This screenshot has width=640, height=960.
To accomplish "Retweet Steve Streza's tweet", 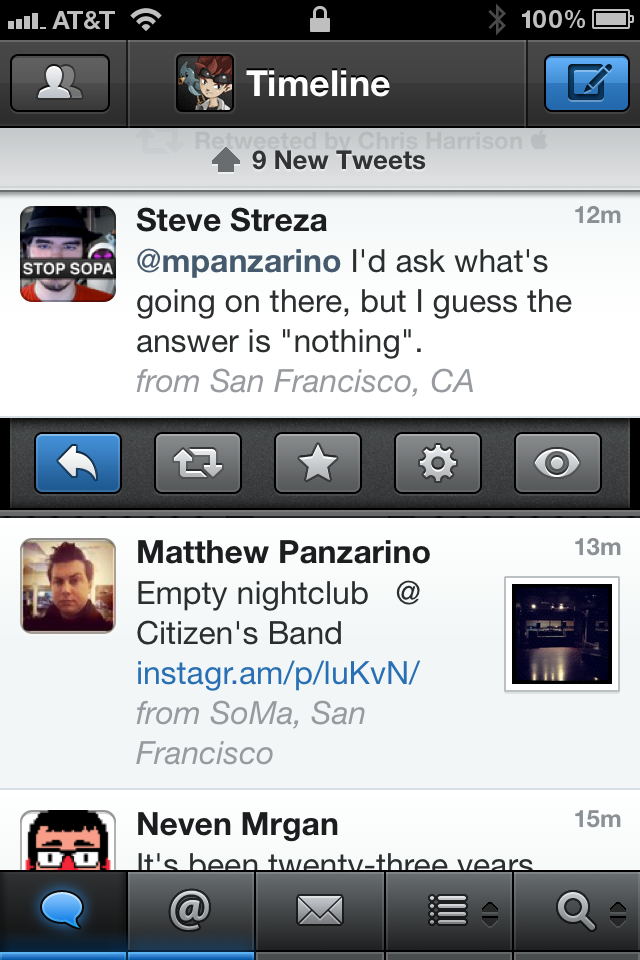I will pyautogui.click(x=198, y=463).
